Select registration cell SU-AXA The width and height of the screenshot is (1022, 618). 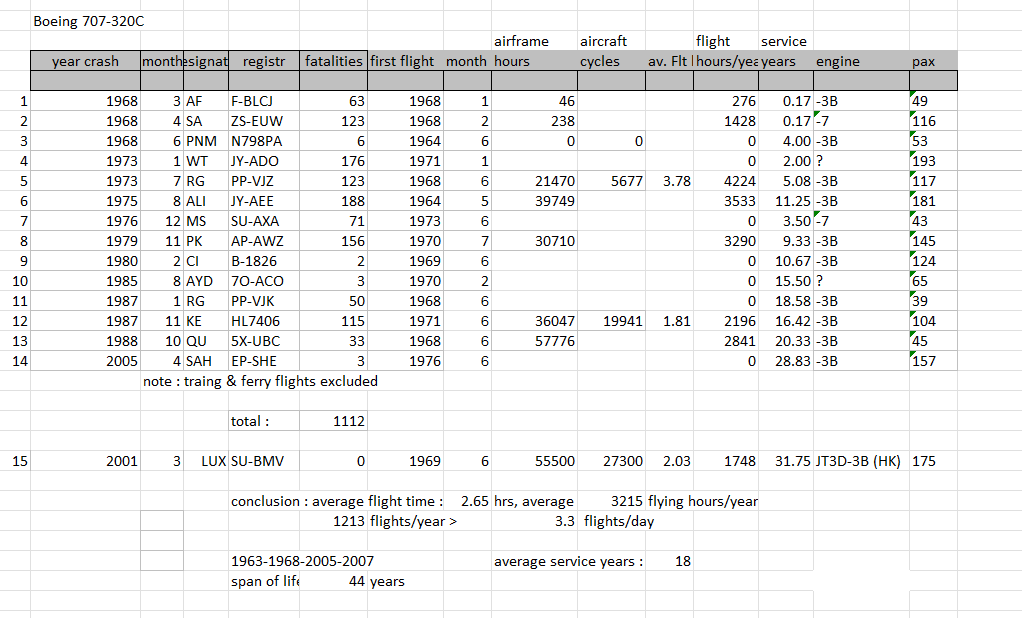[264, 221]
